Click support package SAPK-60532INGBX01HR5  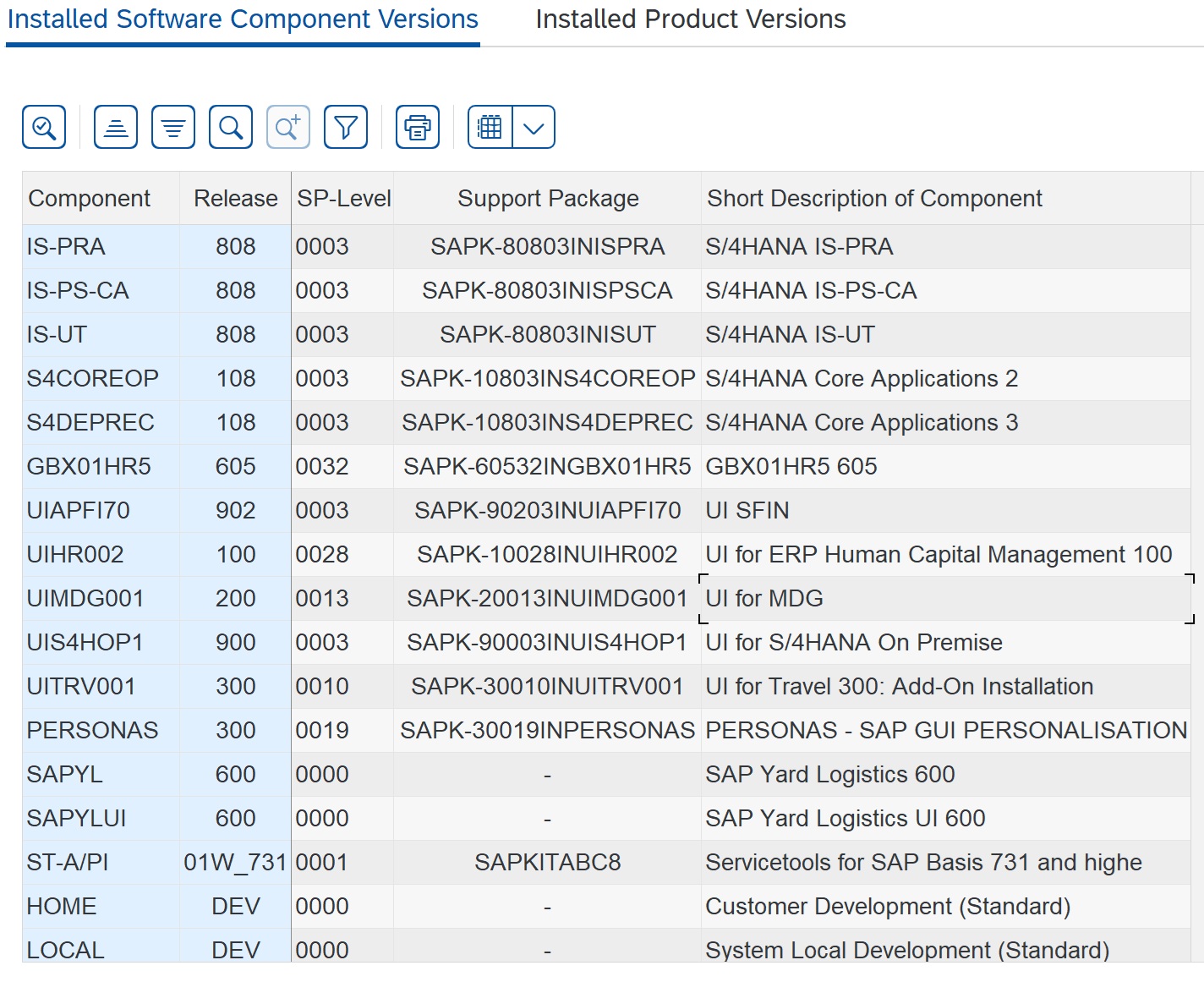548,466
